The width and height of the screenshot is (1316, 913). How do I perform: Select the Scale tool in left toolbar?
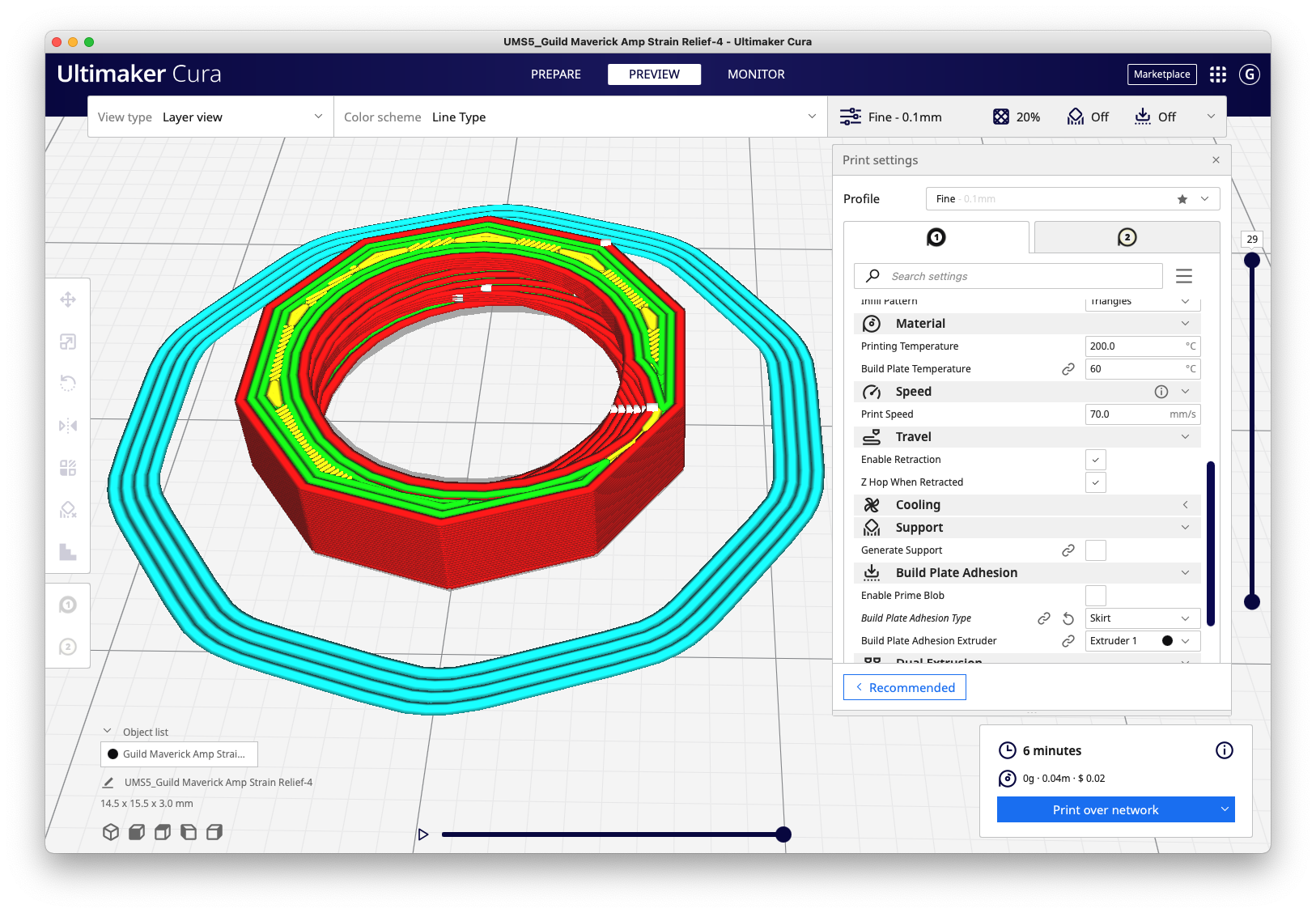pos(68,342)
